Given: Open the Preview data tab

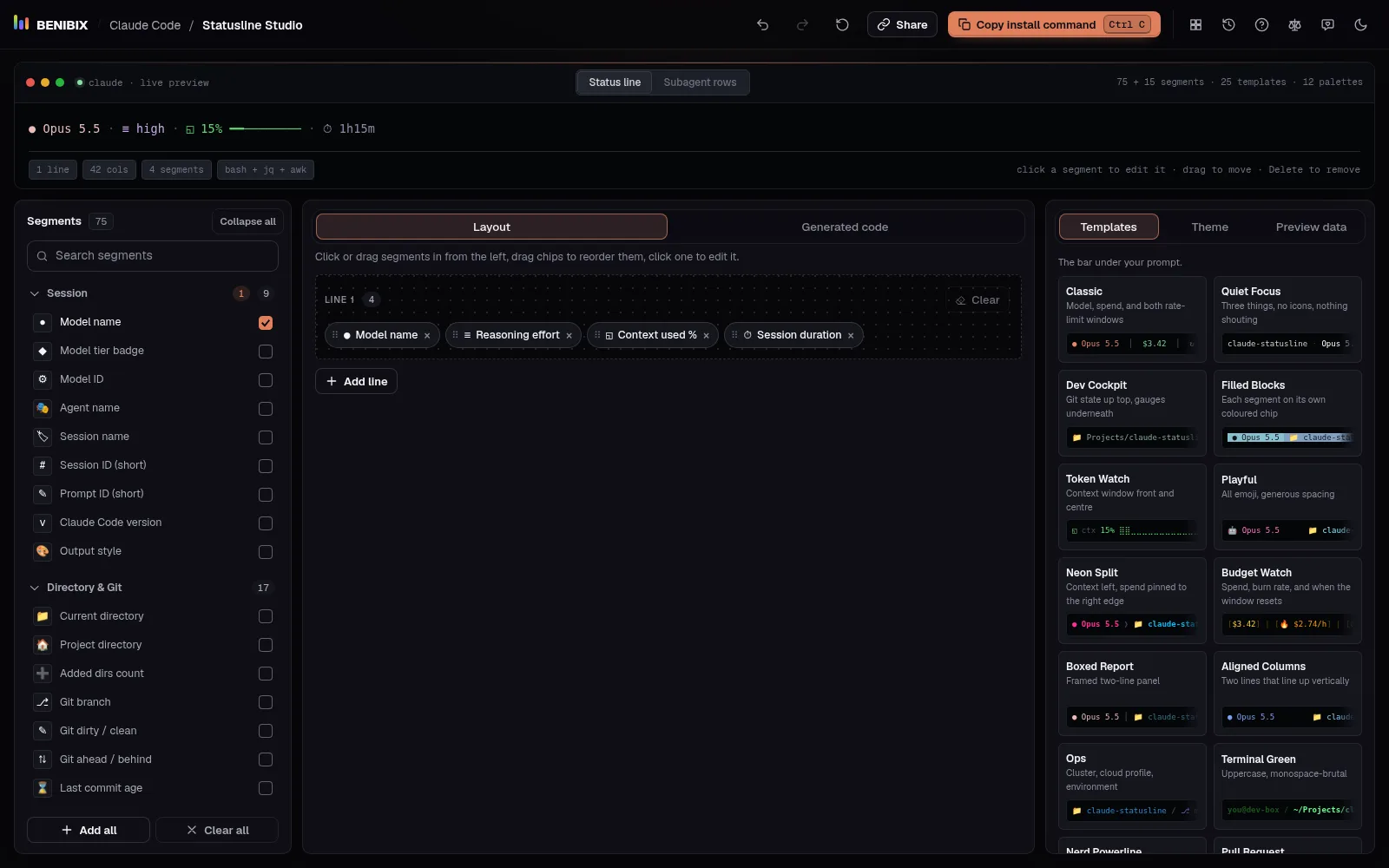Looking at the screenshot, I should 1311,227.
